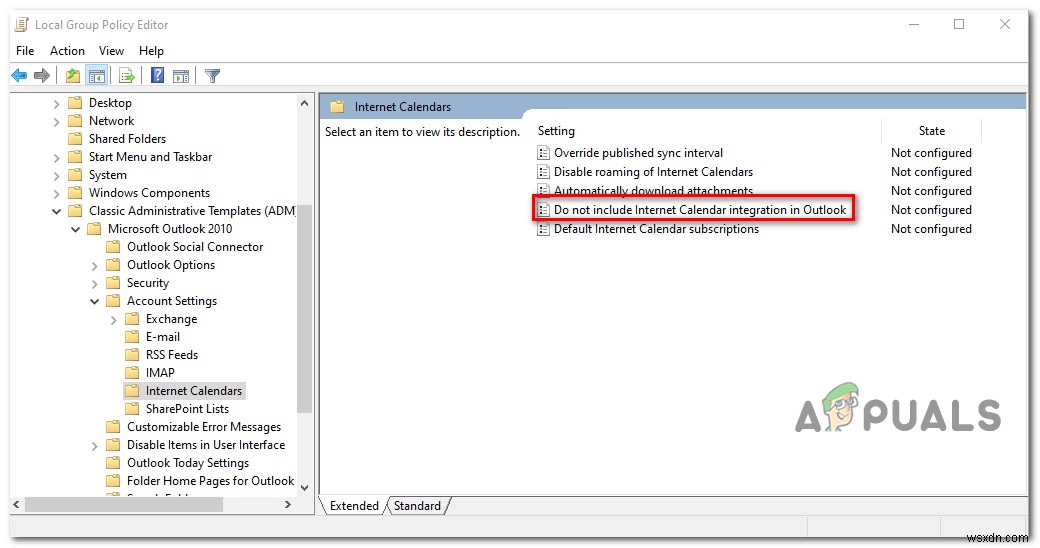Click the Up one level folder icon
Image resolution: width=1040 pixels, height=548 pixels.
pyautogui.click(x=73, y=76)
